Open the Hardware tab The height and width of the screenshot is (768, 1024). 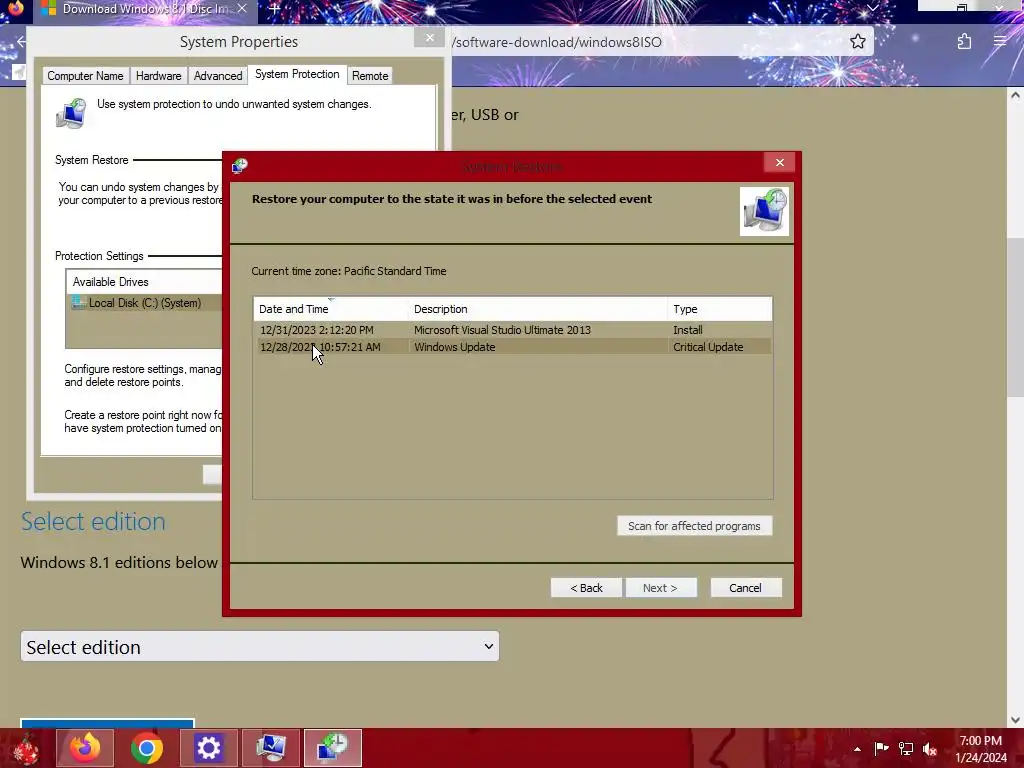pyautogui.click(x=158, y=76)
